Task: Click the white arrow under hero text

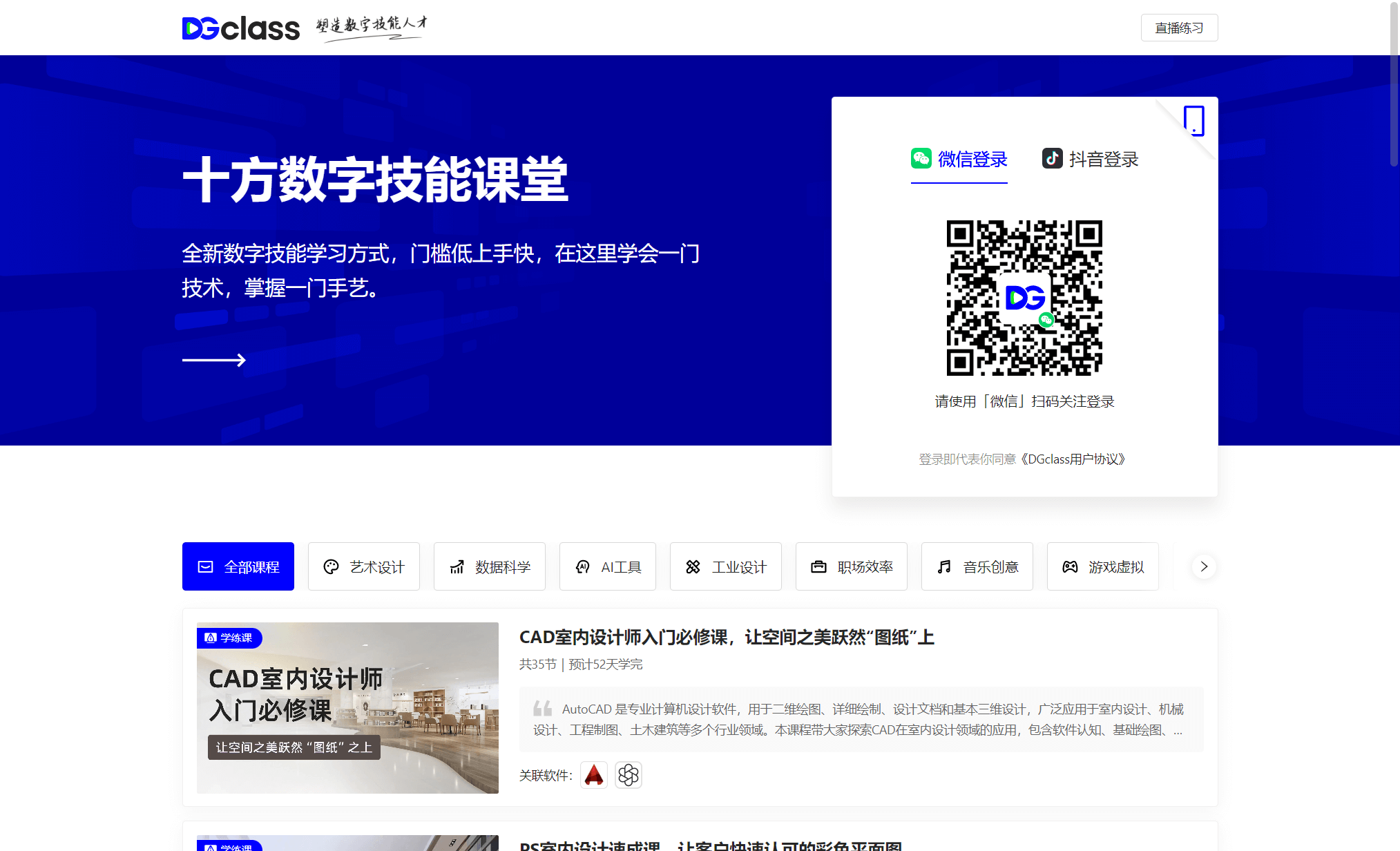Action: (213, 360)
